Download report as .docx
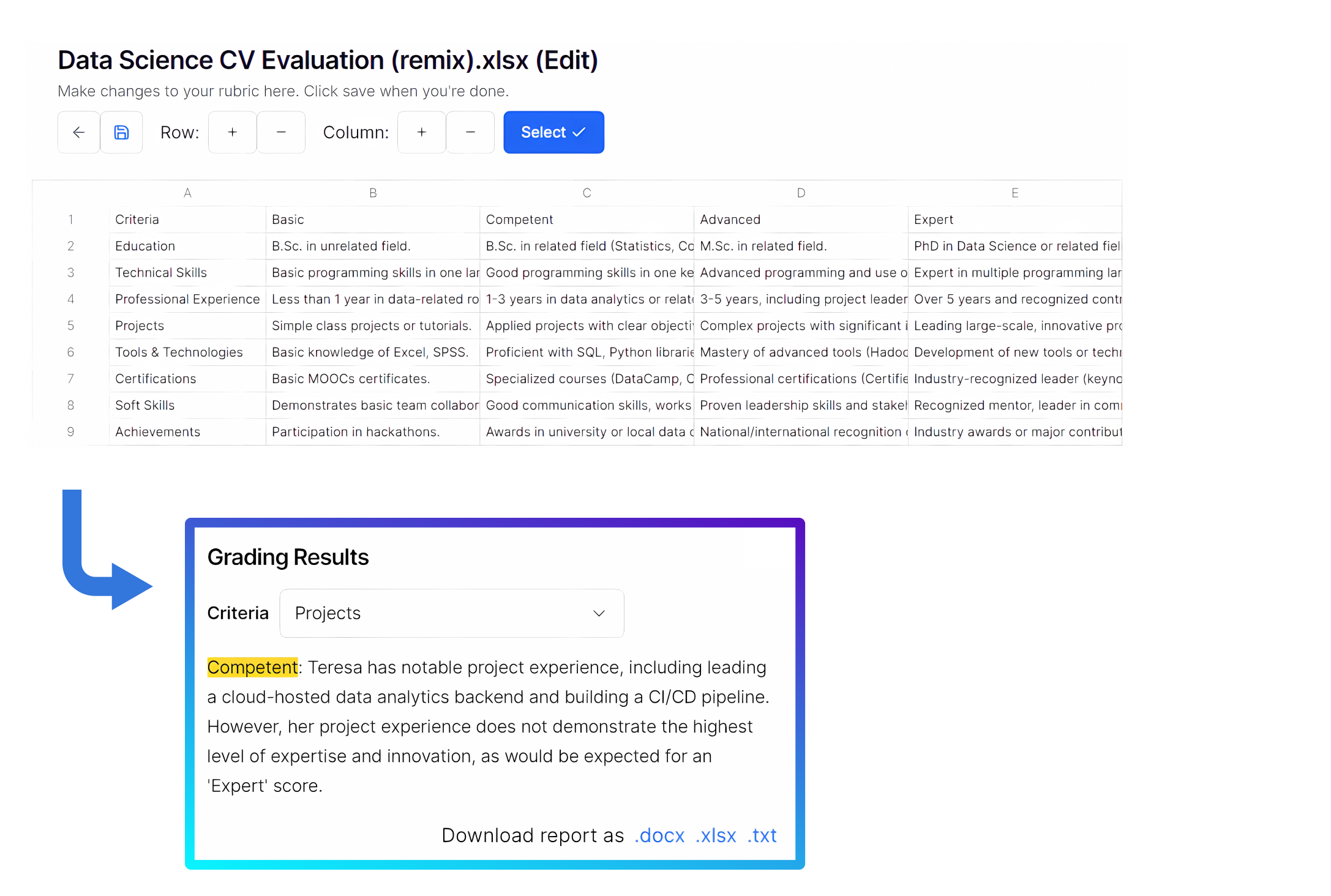Screen dimensions: 1331x896 click(659, 835)
